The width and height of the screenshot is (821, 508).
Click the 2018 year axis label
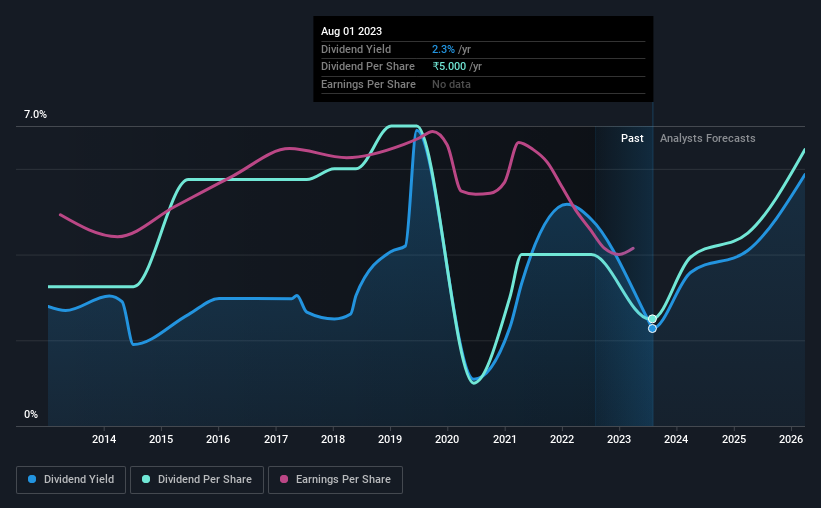[333, 439]
